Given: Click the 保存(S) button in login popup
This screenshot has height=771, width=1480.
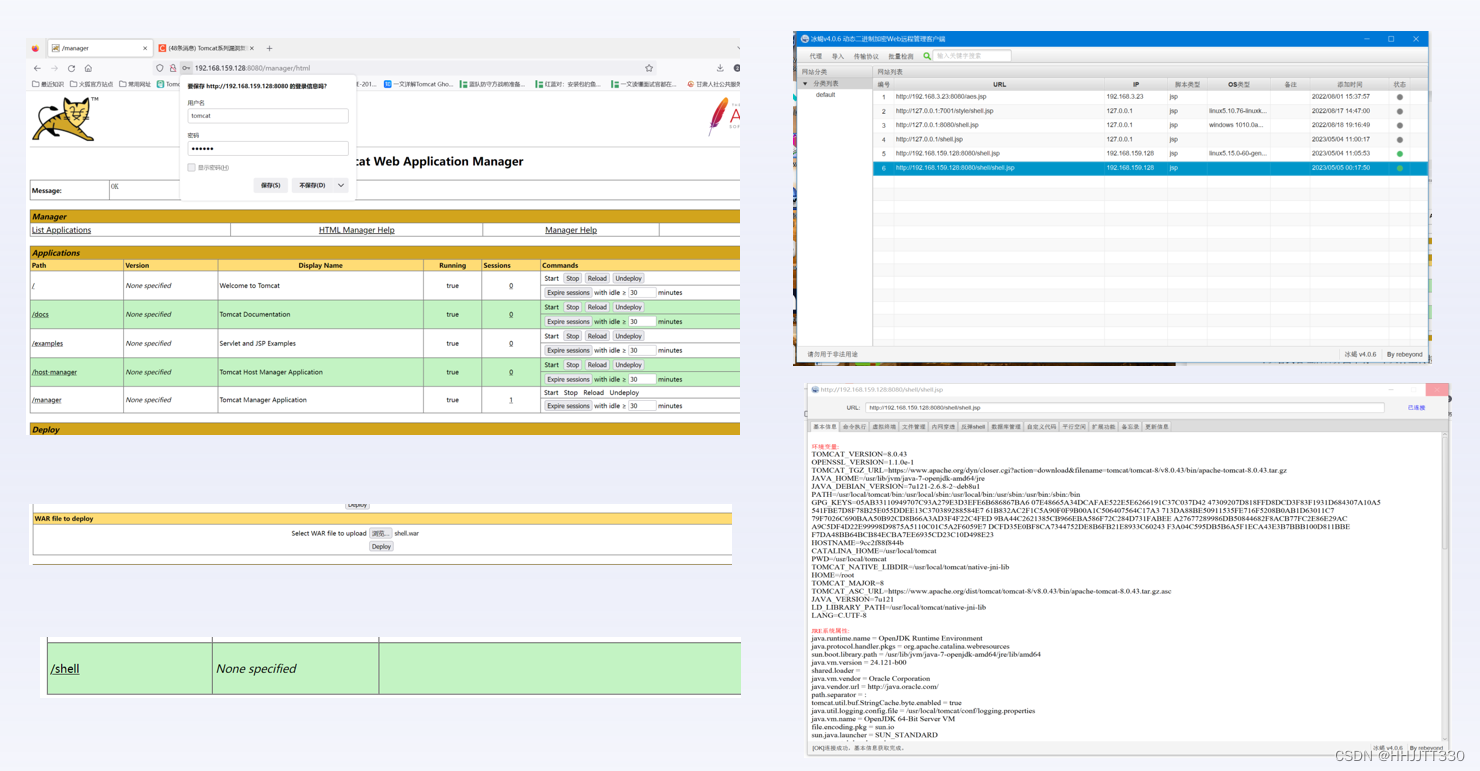Looking at the screenshot, I should click(x=270, y=185).
